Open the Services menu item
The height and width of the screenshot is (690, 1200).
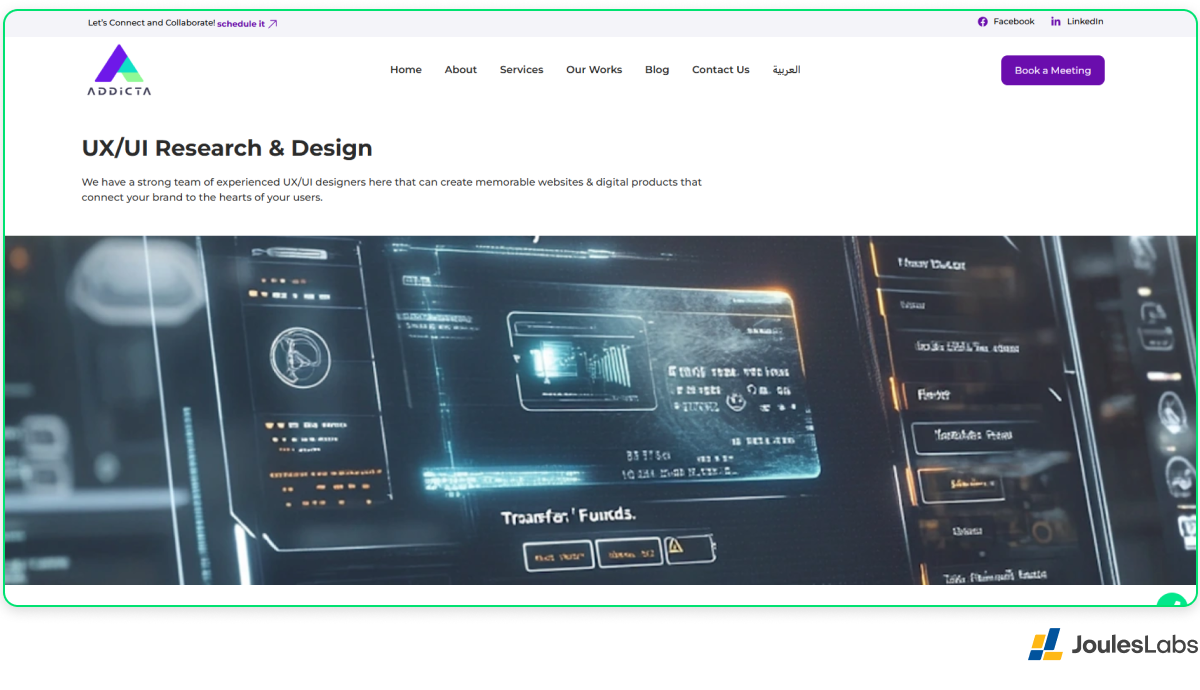coord(522,70)
